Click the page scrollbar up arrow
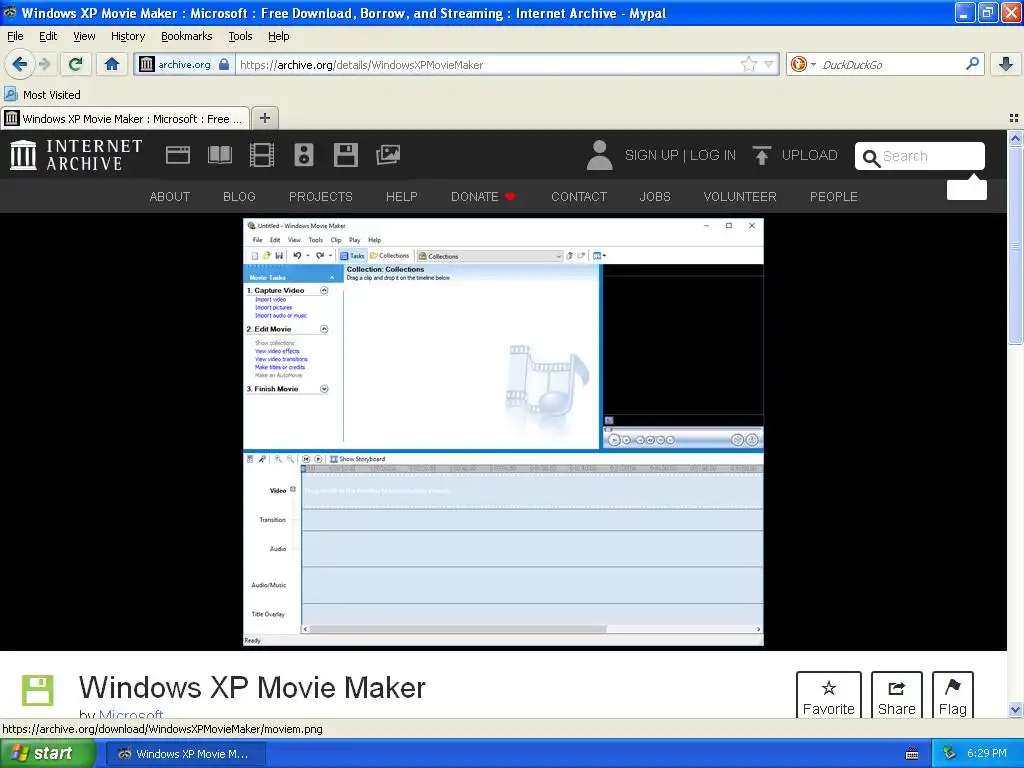This screenshot has height=768, width=1024. pos(1015,138)
